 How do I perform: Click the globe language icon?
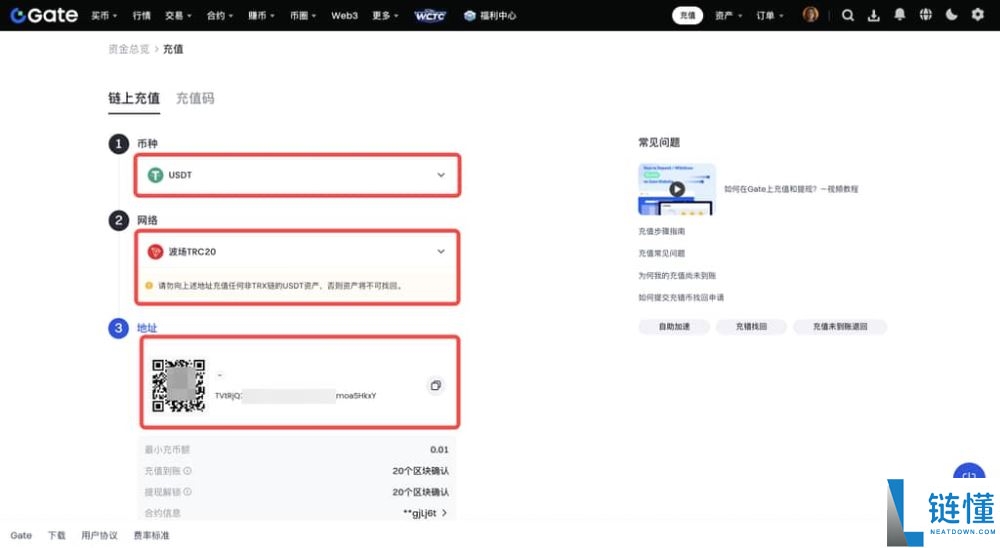(x=925, y=15)
